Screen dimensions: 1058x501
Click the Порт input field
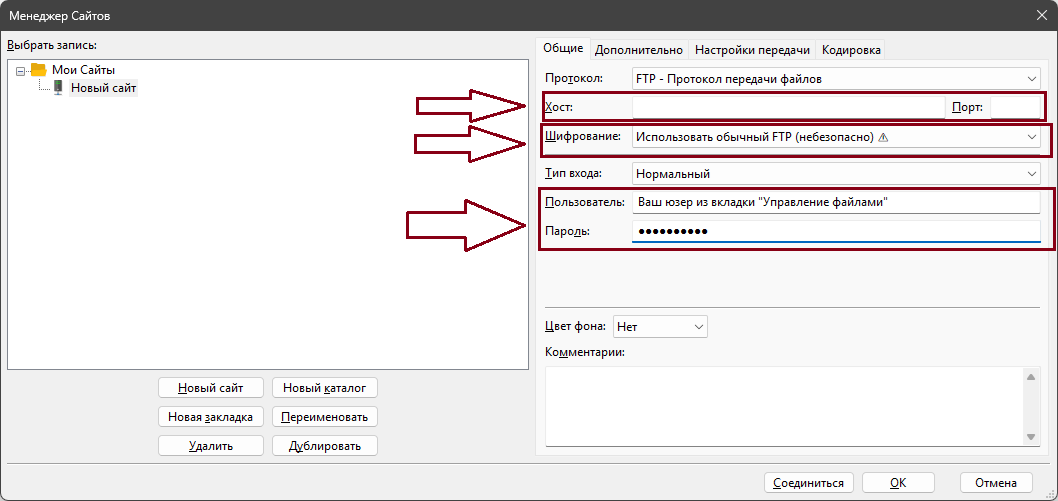click(x=1015, y=107)
